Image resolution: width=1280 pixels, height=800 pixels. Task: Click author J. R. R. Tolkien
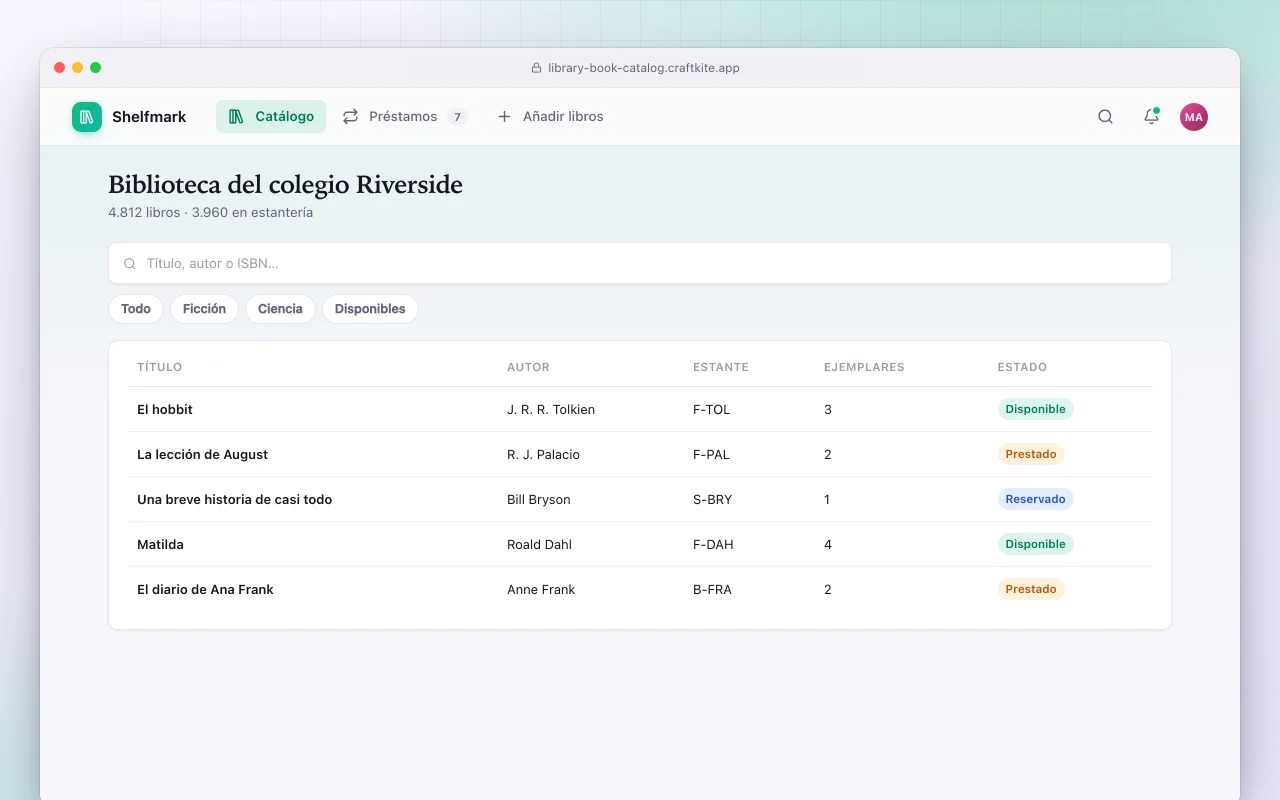[x=551, y=409]
